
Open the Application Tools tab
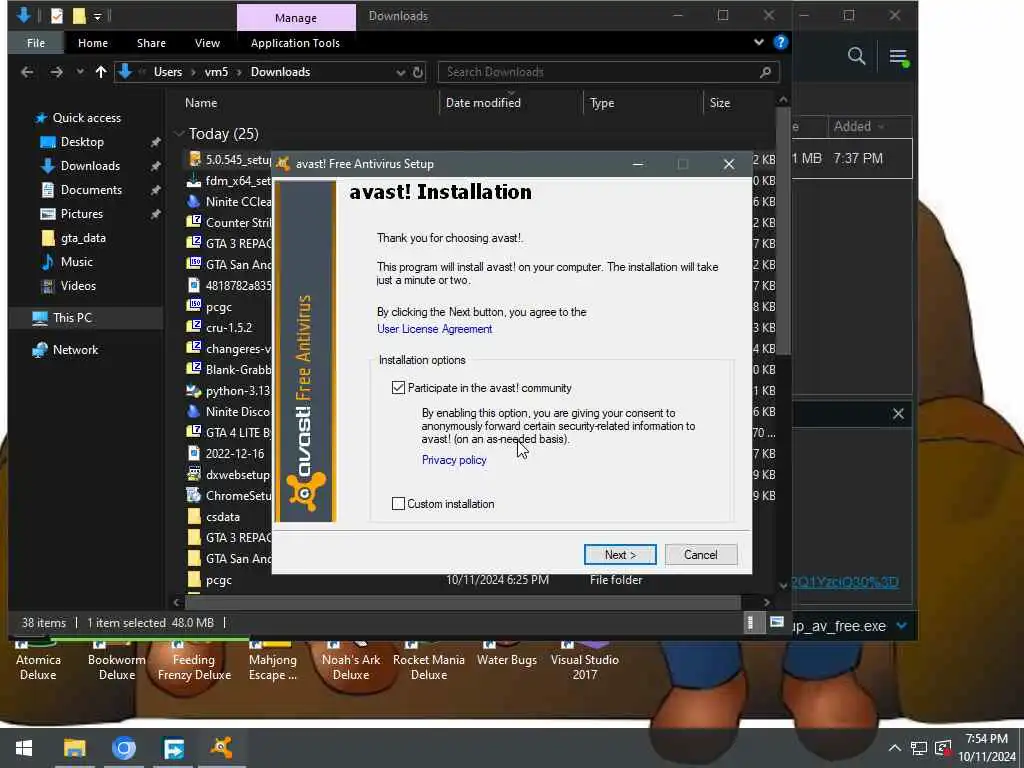[x=295, y=43]
